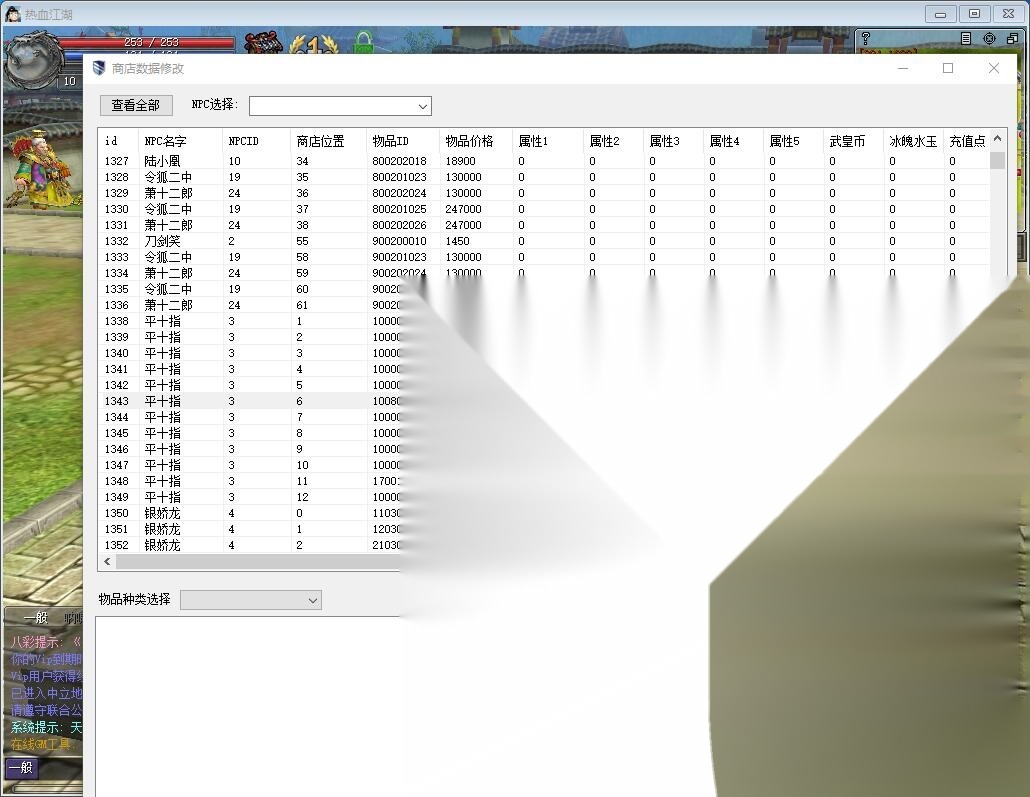Click the 一般 chat channel button at bottom

(22, 767)
